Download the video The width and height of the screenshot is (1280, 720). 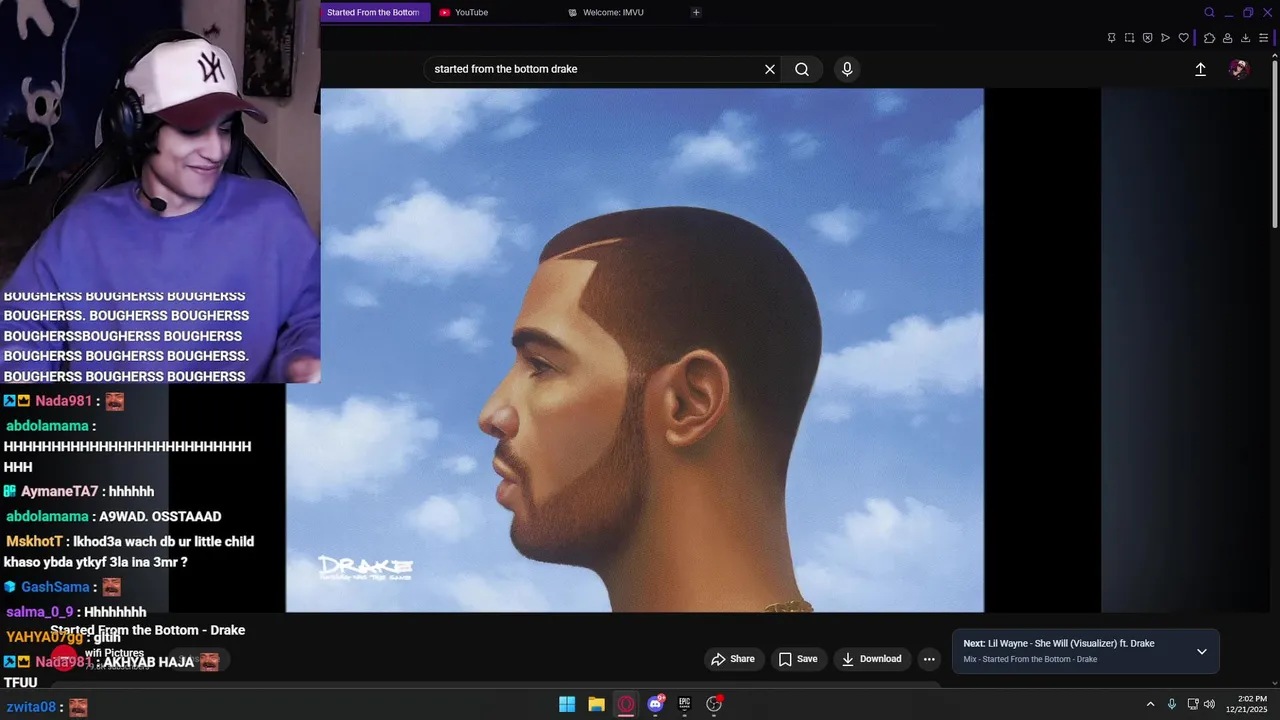871,659
